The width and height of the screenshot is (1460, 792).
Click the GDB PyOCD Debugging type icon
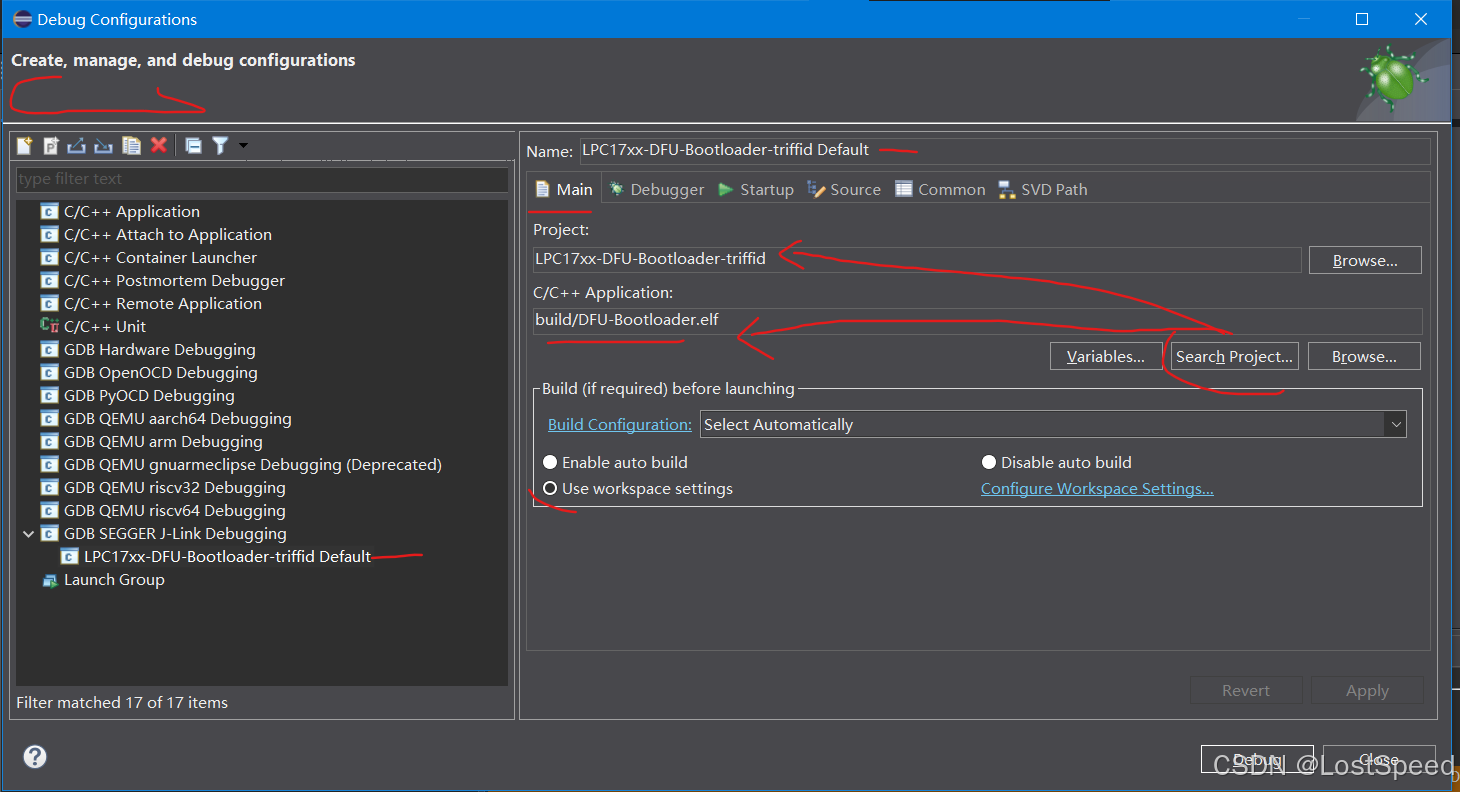pyautogui.click(x=49, y=395)
